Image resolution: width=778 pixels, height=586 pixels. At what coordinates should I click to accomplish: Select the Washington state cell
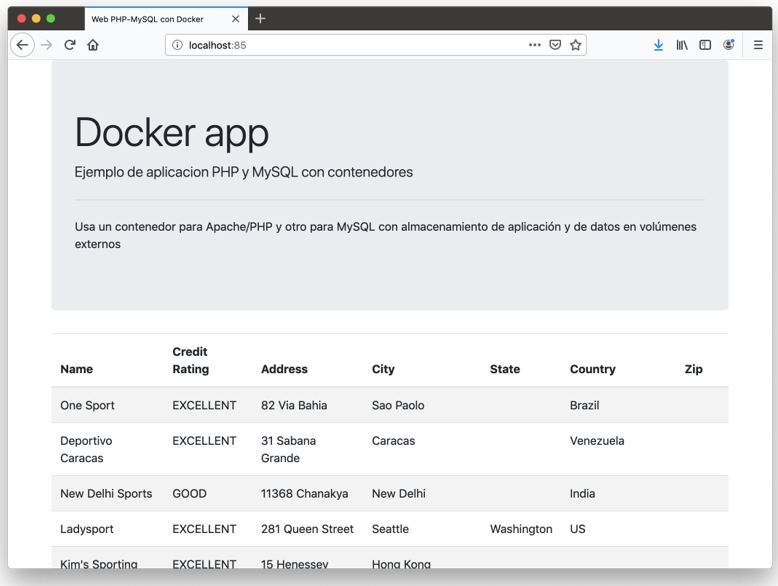tap(521, 529)
